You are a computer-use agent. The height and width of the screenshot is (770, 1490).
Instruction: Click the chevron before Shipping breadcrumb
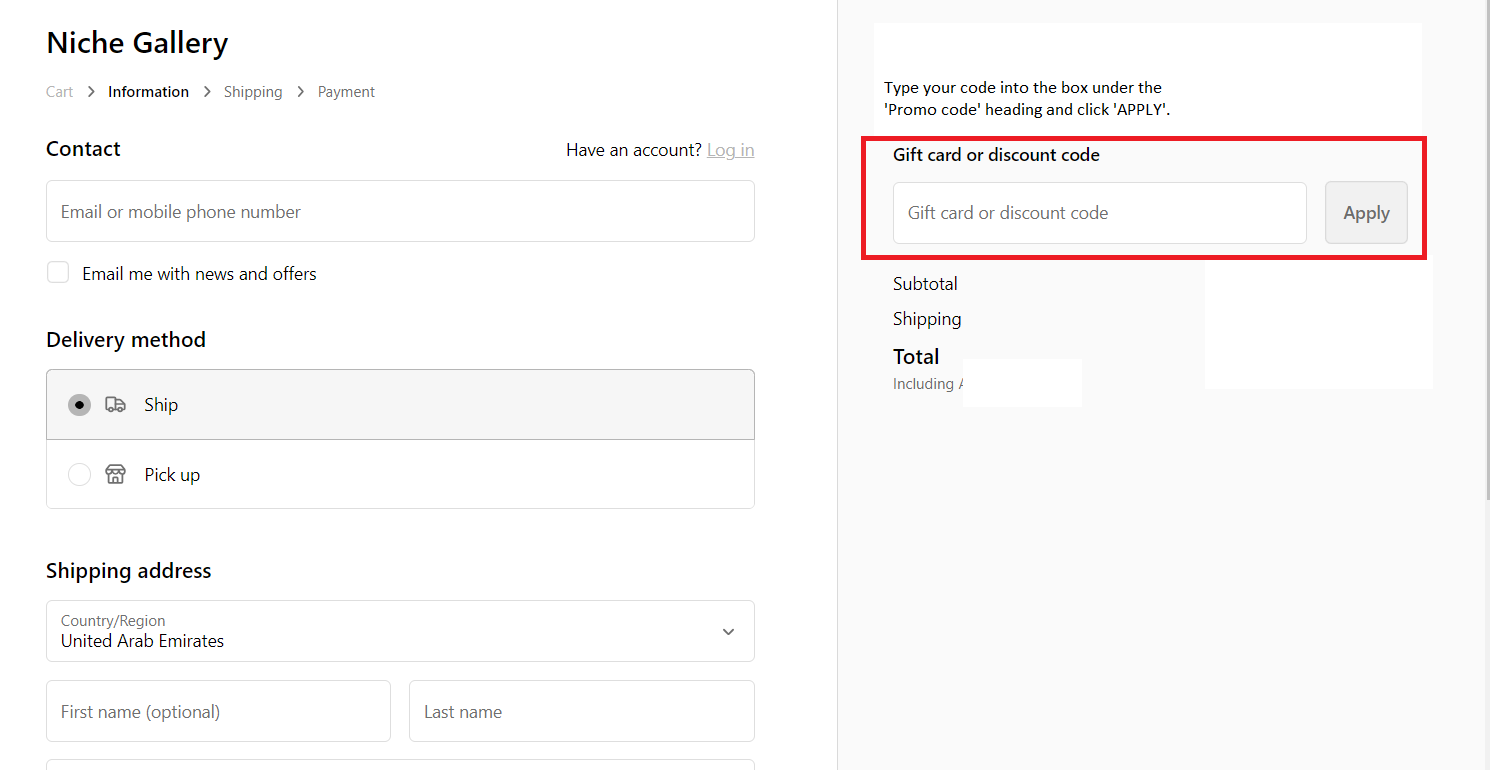coord(207,92)
